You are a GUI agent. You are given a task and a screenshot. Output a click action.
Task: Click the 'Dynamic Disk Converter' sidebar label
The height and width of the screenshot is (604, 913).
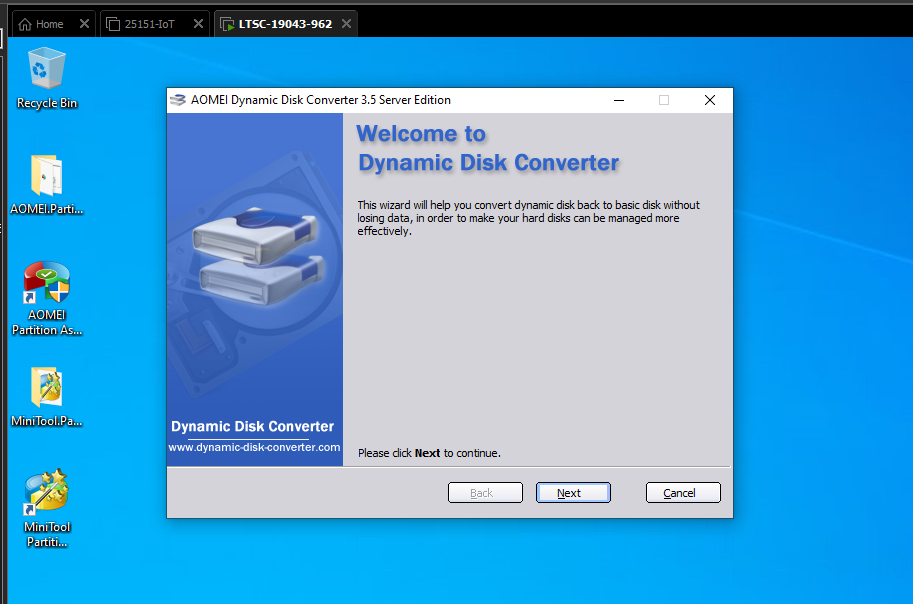pyautogui.click(x=252, y=426)
